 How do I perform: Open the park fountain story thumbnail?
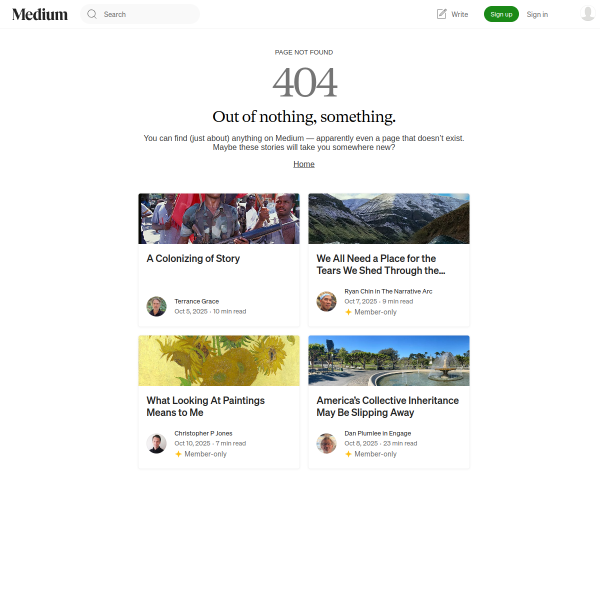point(389,360)
